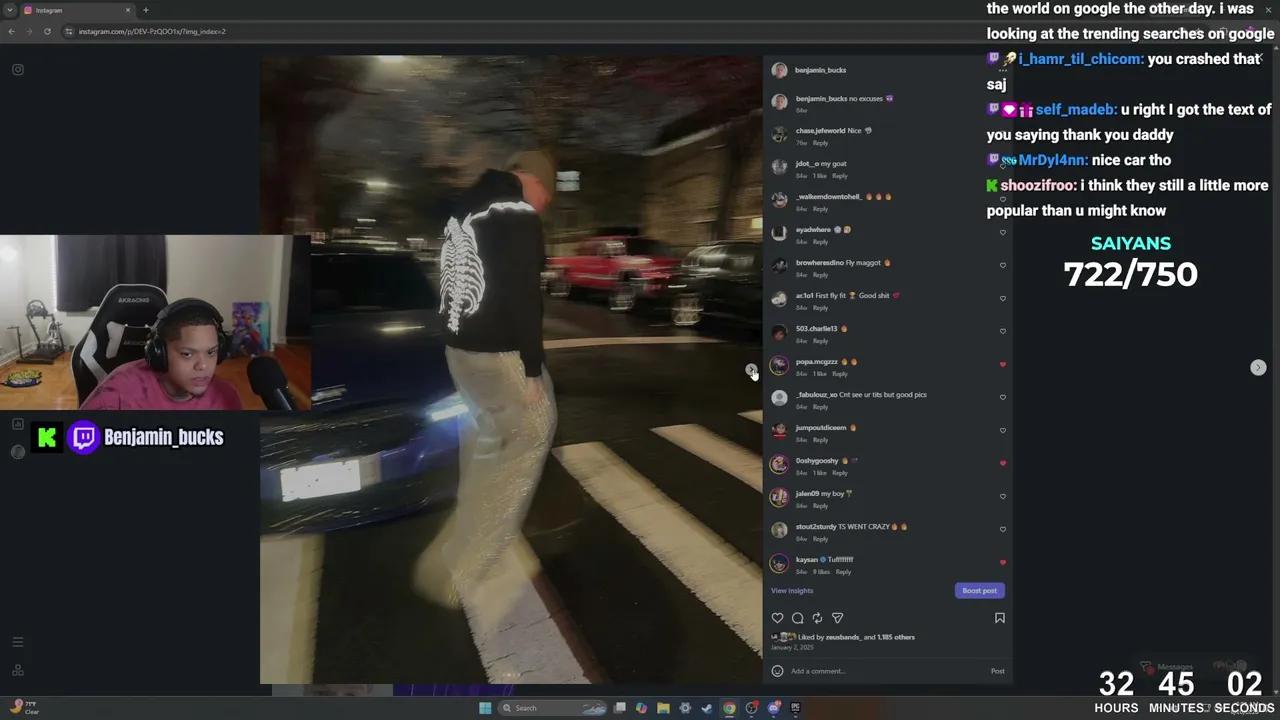The height and width of the screenshot is (720, 1280).
Task: Go back in the browser
Action: [11, 31]
